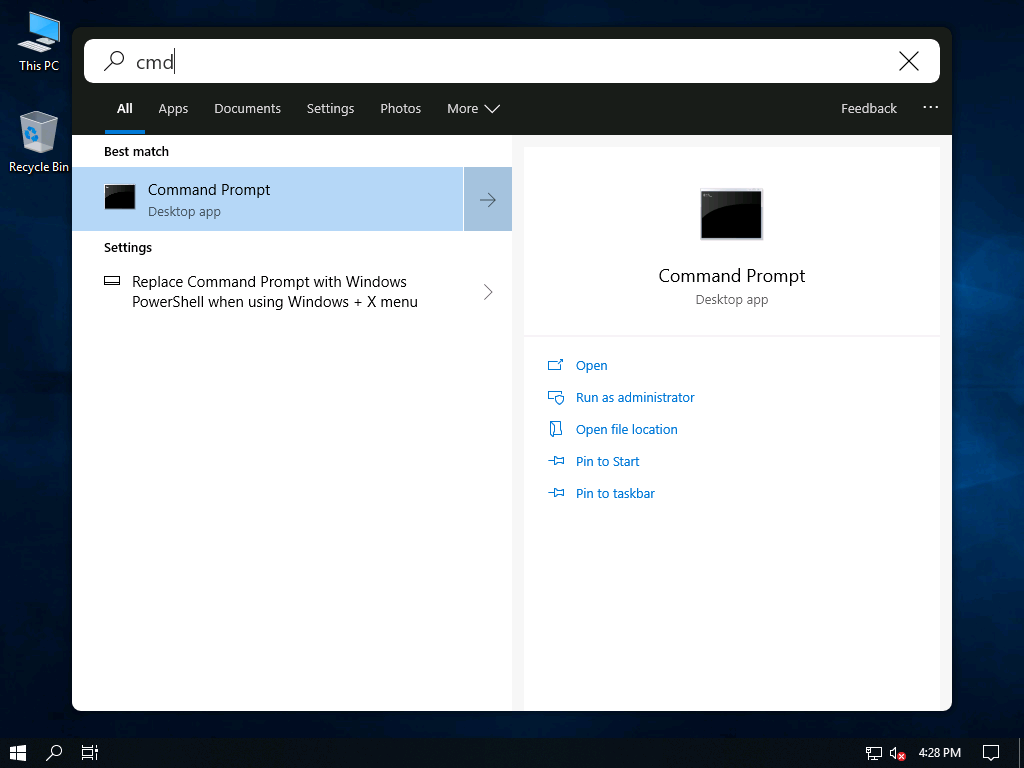This screenshot has width=1024, height=768.
Task: Click the network tray icon
Action: [874, 754]
